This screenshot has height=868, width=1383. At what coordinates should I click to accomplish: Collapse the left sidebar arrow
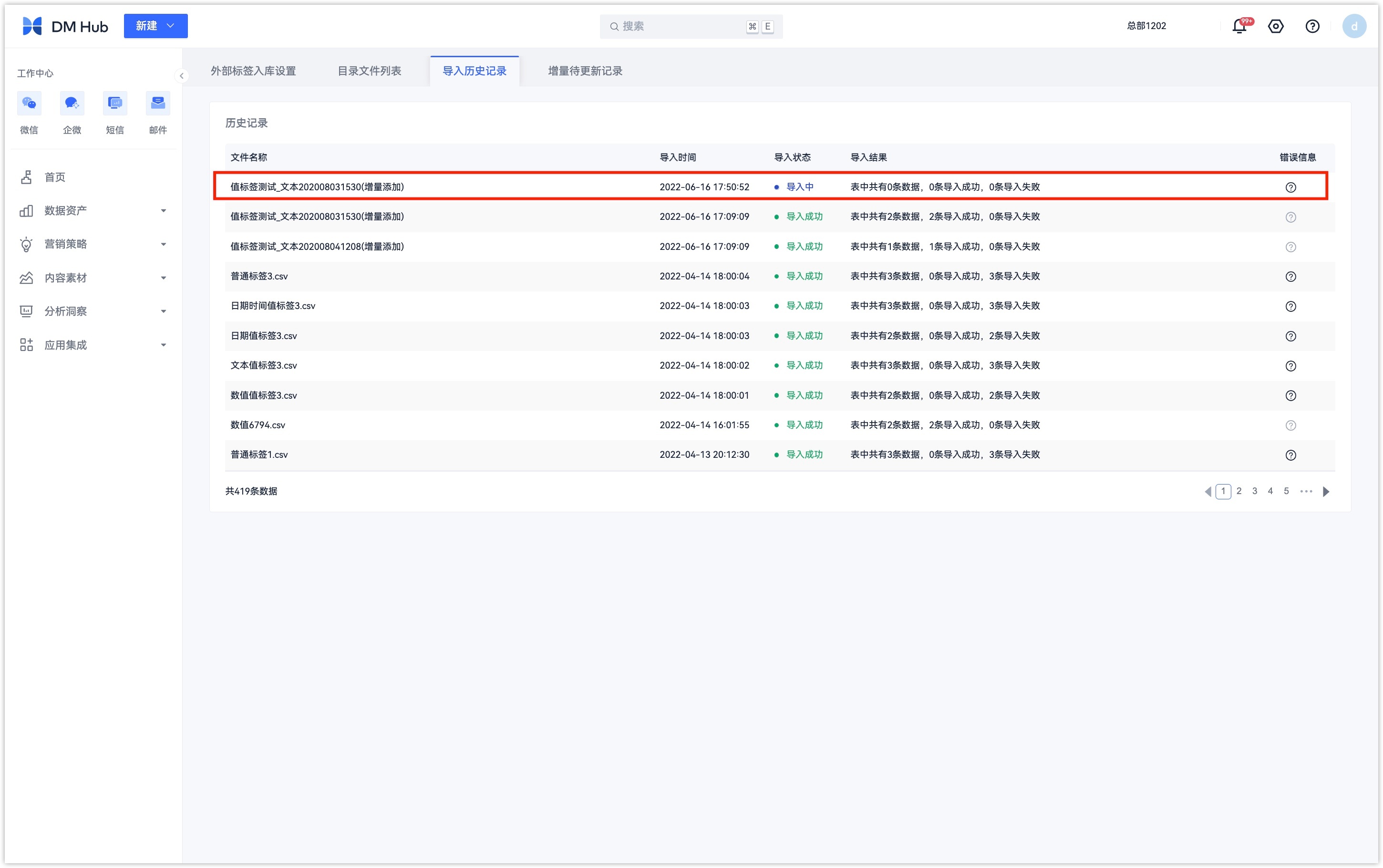pyautogui.click(x=181, y=76)
